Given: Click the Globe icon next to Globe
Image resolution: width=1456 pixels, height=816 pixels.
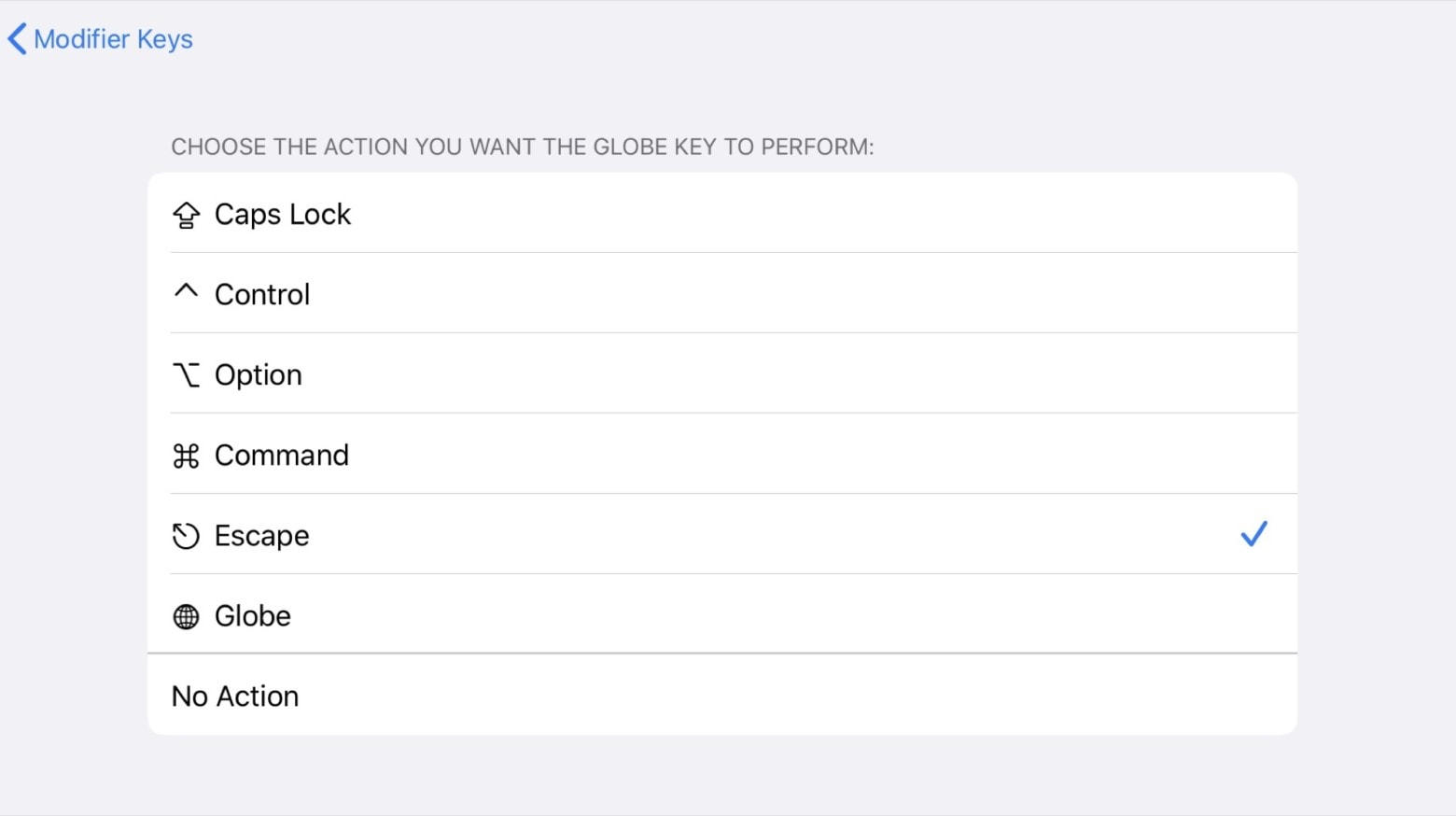Looking at the screenshot, I should (x=186, y=615).
